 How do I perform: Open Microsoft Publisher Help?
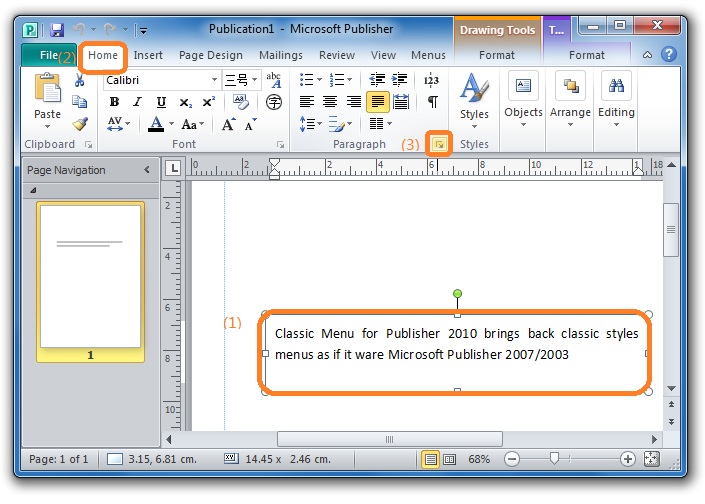click(x=669, y=54)
